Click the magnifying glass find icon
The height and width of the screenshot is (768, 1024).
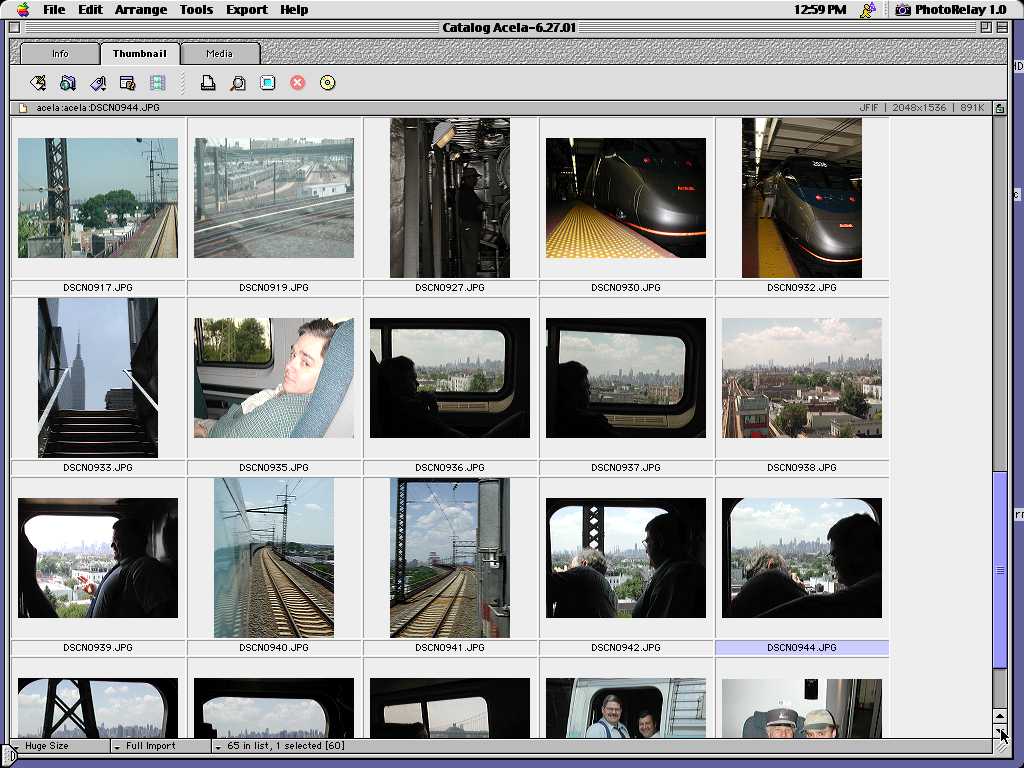[x=238, y=83]
